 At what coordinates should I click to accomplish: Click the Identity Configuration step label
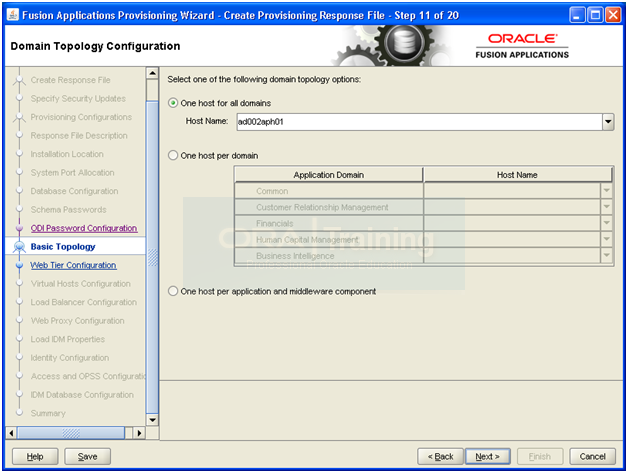pos(70,358)
